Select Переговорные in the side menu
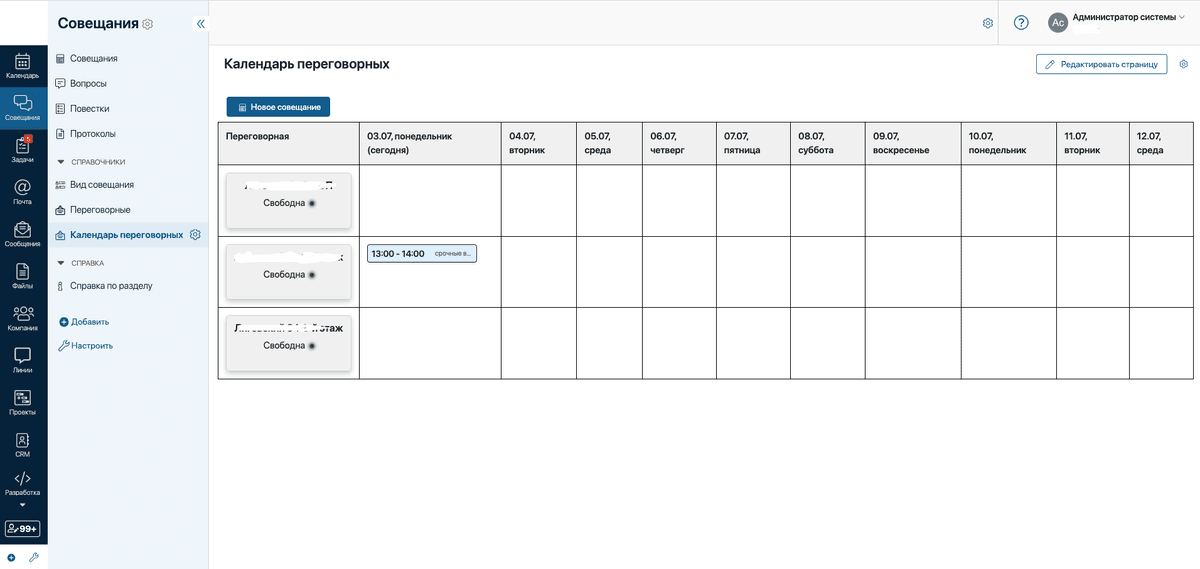 click(x=100, y=210)
